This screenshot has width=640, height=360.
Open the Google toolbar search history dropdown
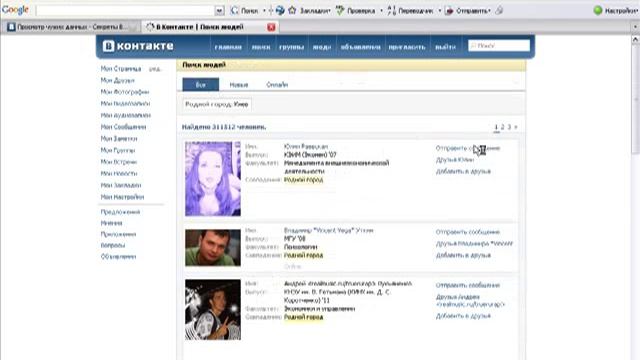click(x=219, y=11)
